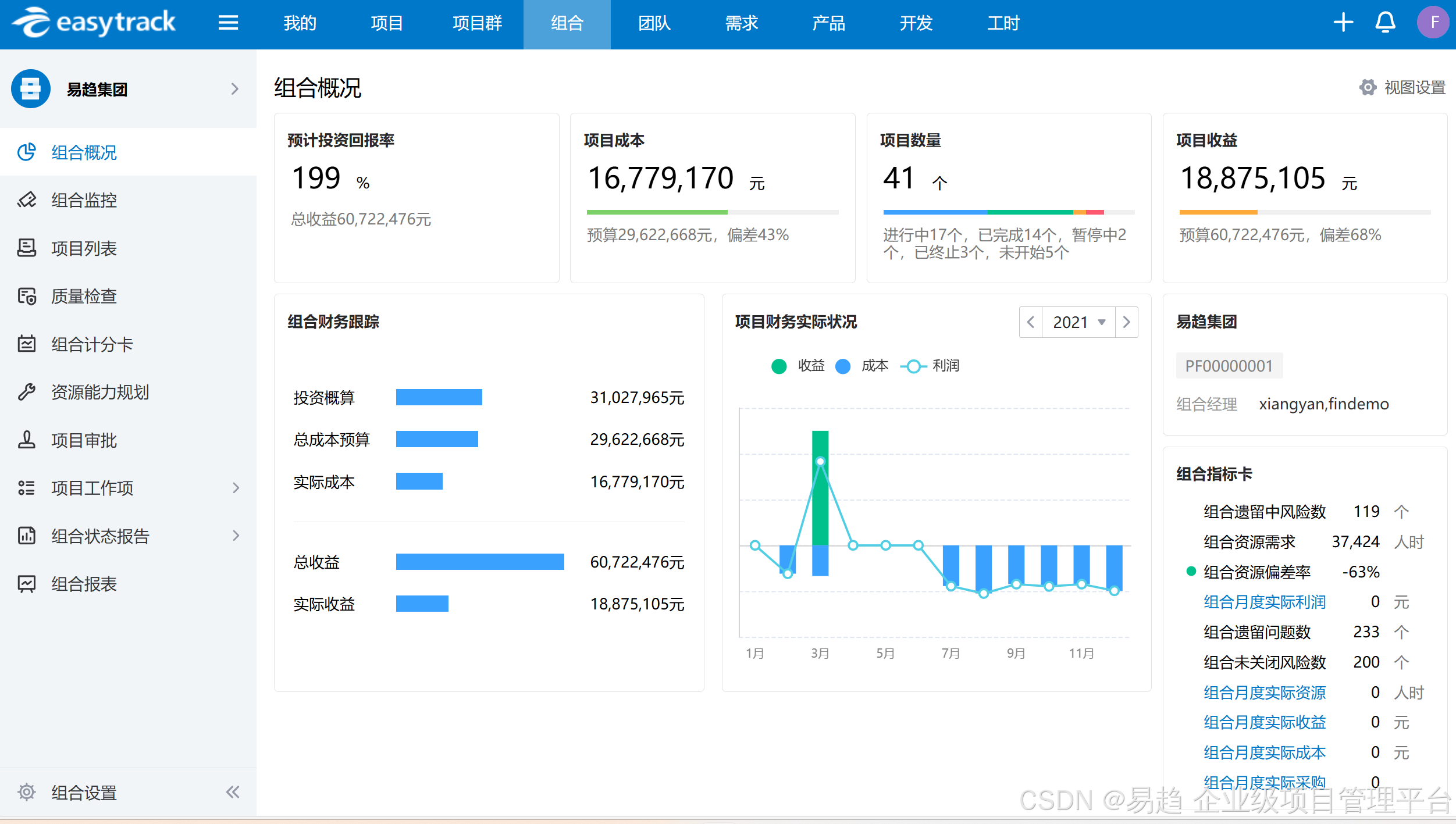Open the 2021 year dropdown
This screenshot has width=1456, height=824.
tap(1078, 322)
